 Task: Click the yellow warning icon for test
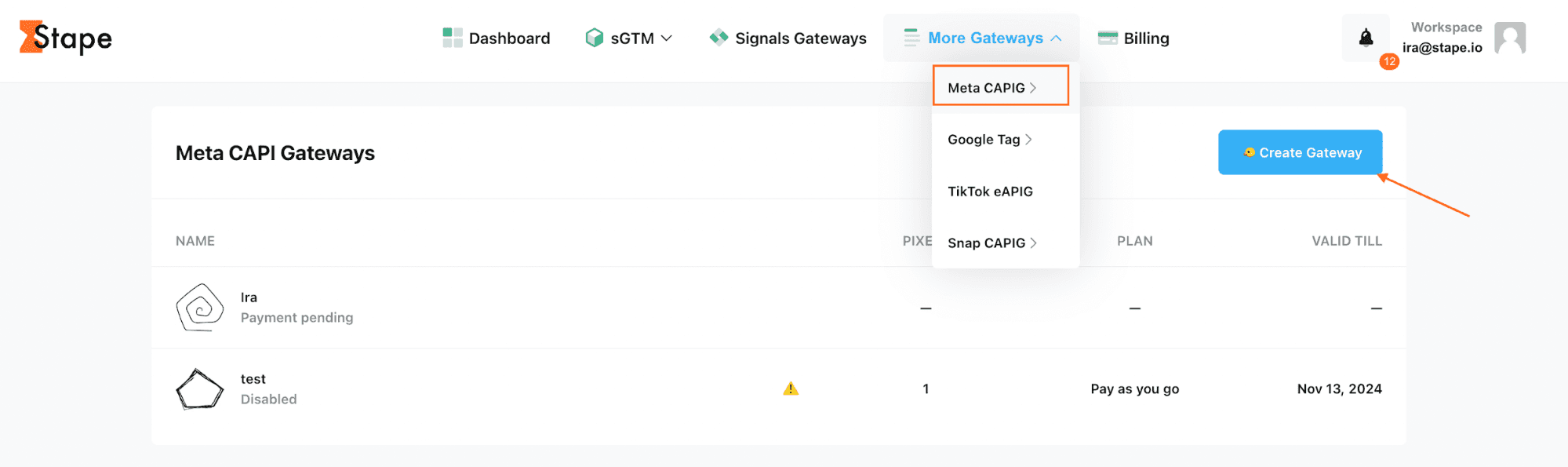[x=791, y=389]
